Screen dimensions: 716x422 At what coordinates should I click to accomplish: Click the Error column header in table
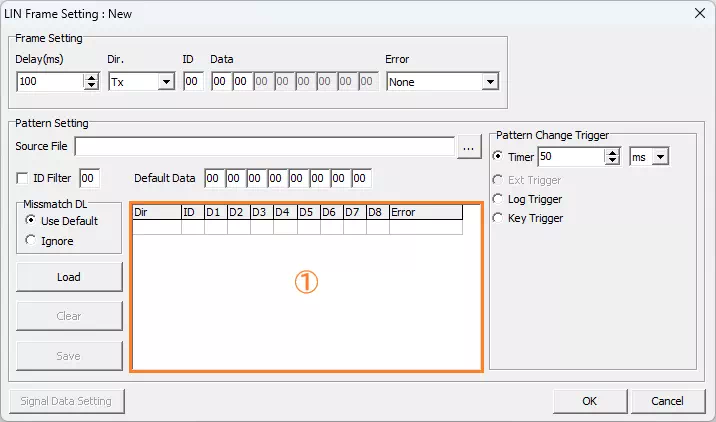tap(425, 212)
